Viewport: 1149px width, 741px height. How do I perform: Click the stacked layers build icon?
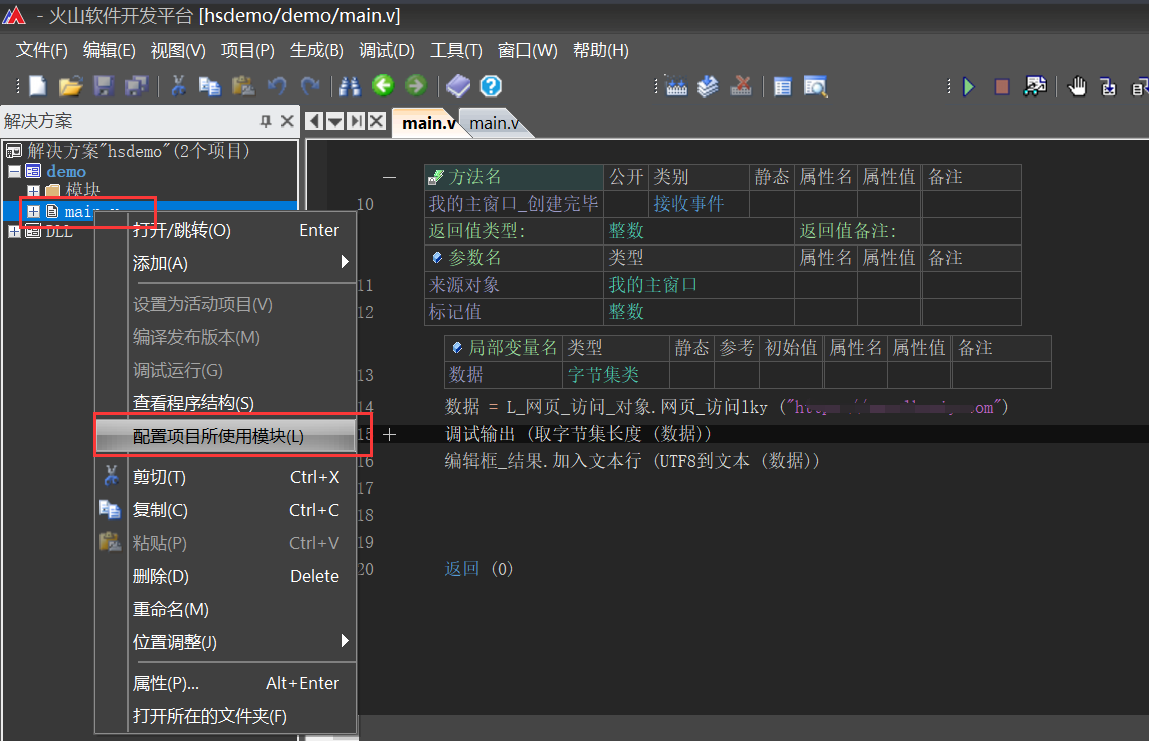point(708,86)
